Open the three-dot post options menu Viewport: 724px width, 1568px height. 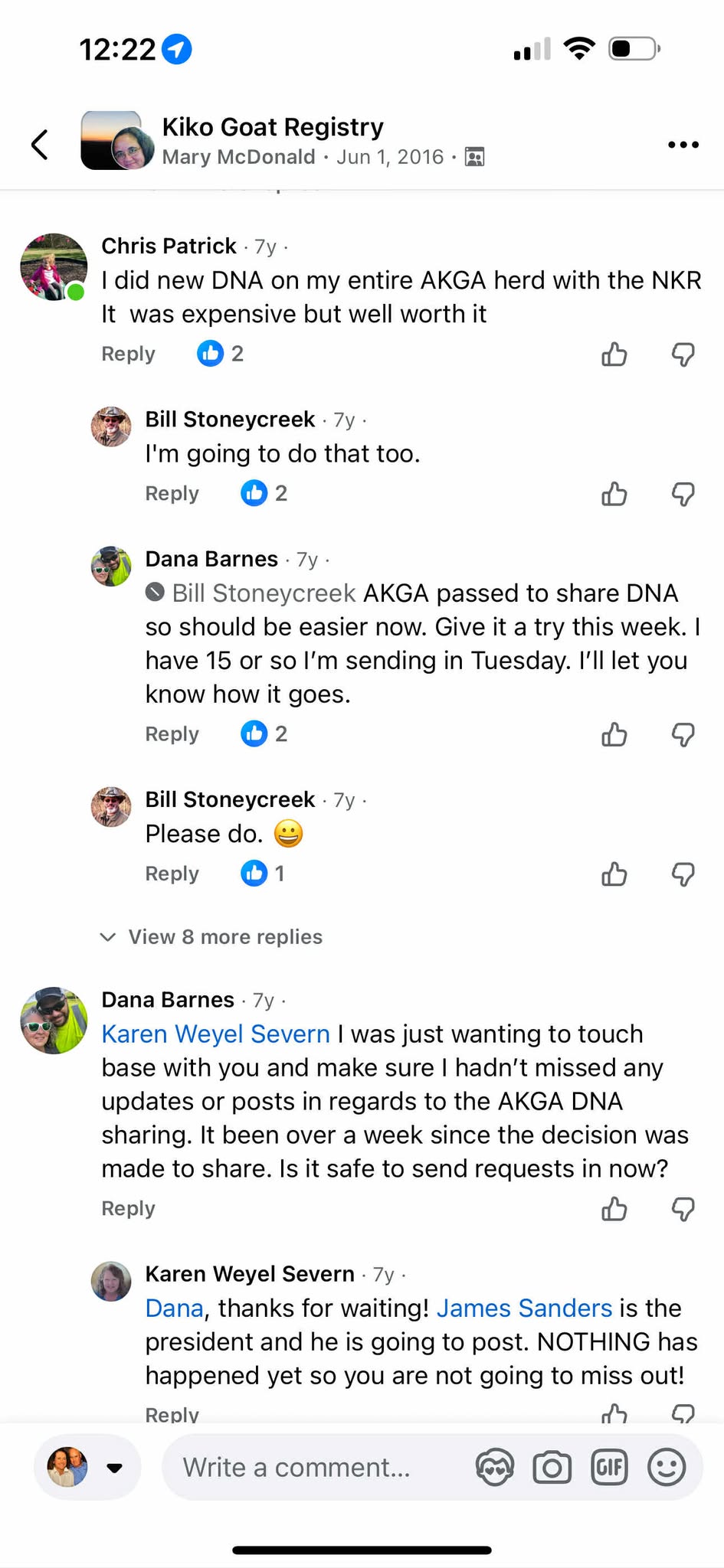click(683, 145)
